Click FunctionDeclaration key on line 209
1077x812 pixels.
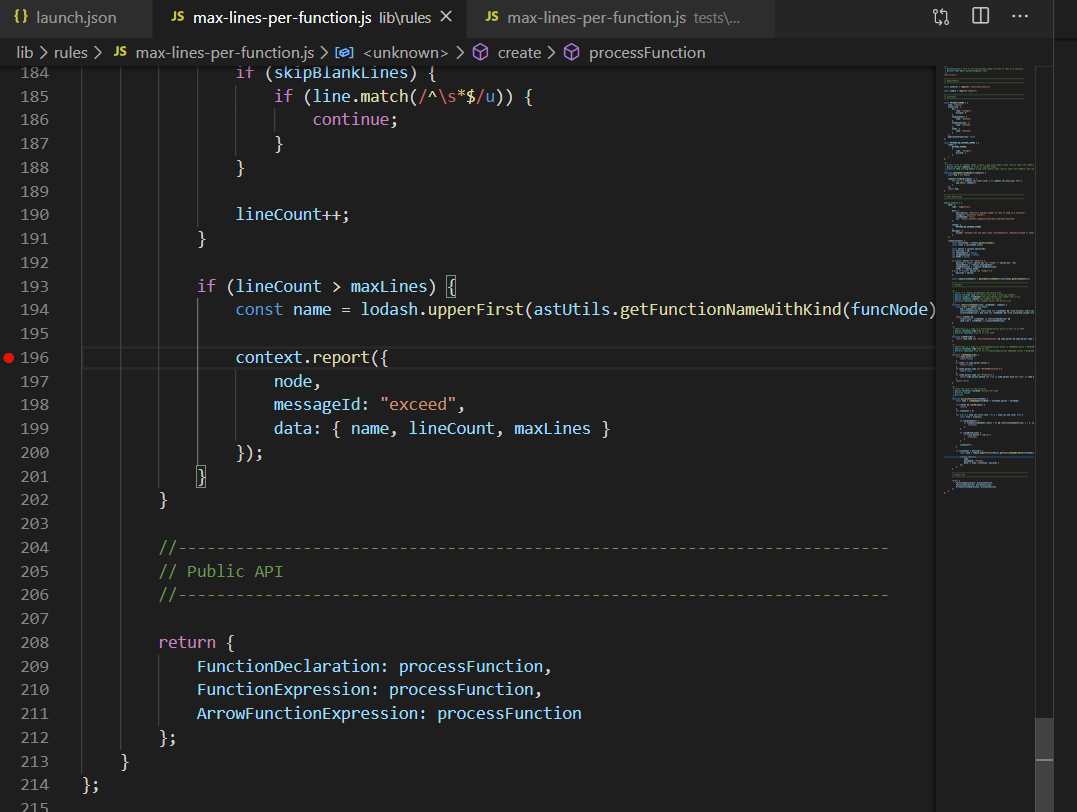click(288, 667)
